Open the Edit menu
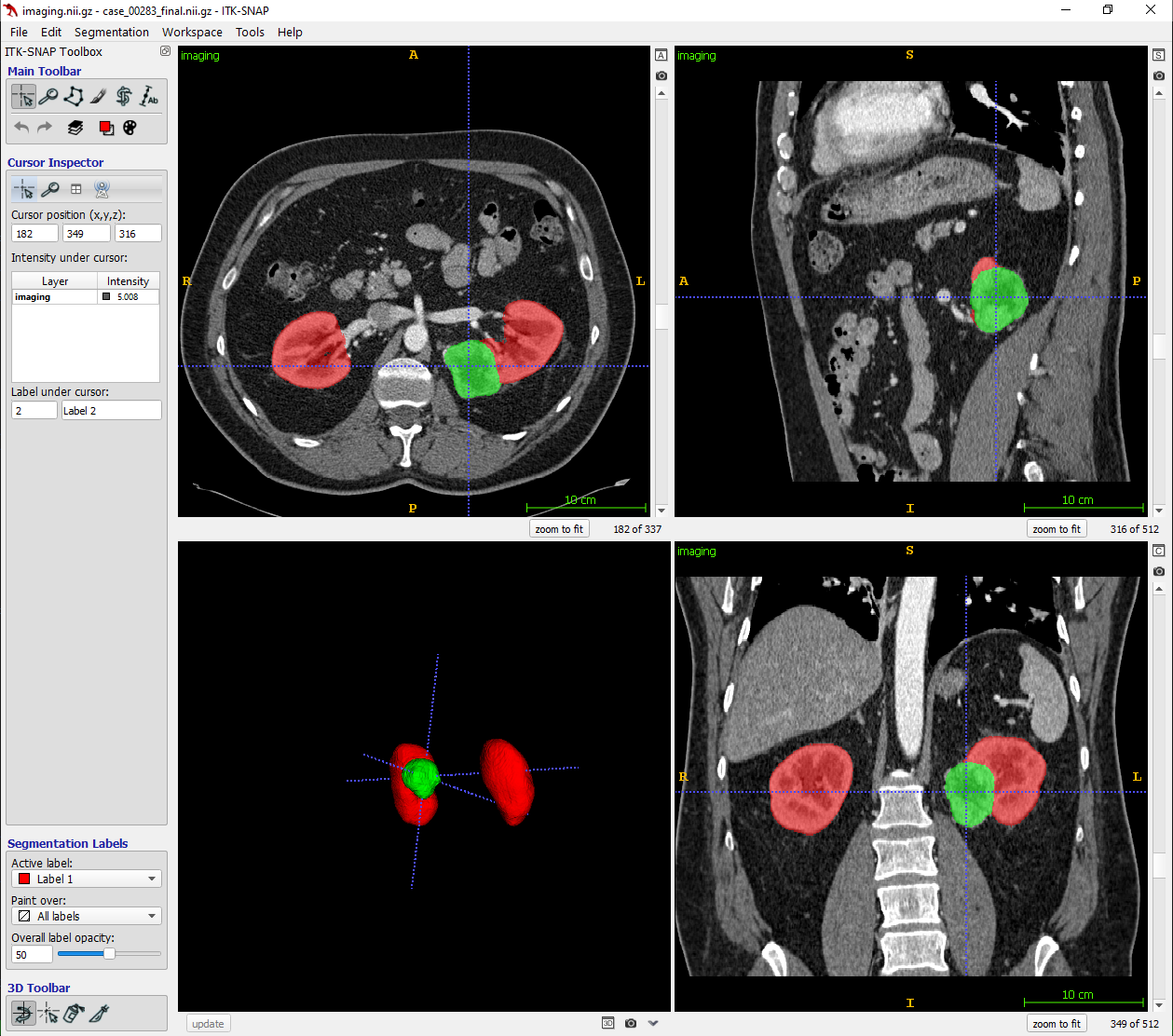 point(51,32)
